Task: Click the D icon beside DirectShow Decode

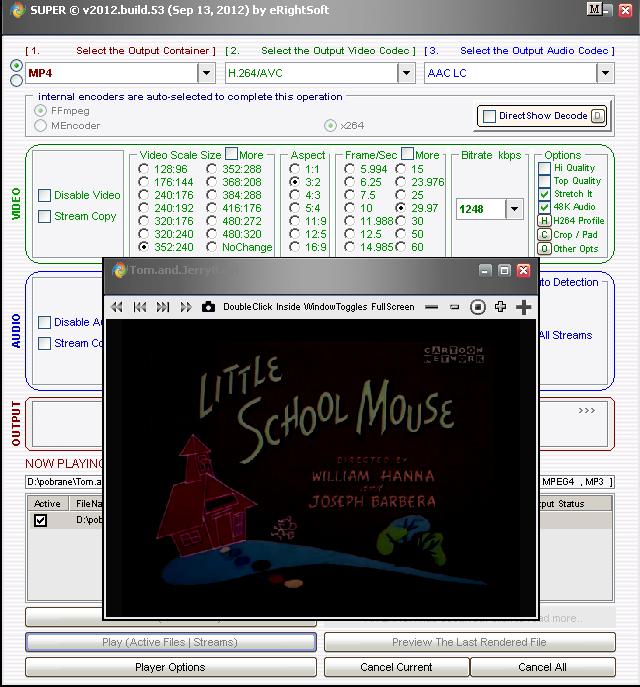Action: [598, 116]
